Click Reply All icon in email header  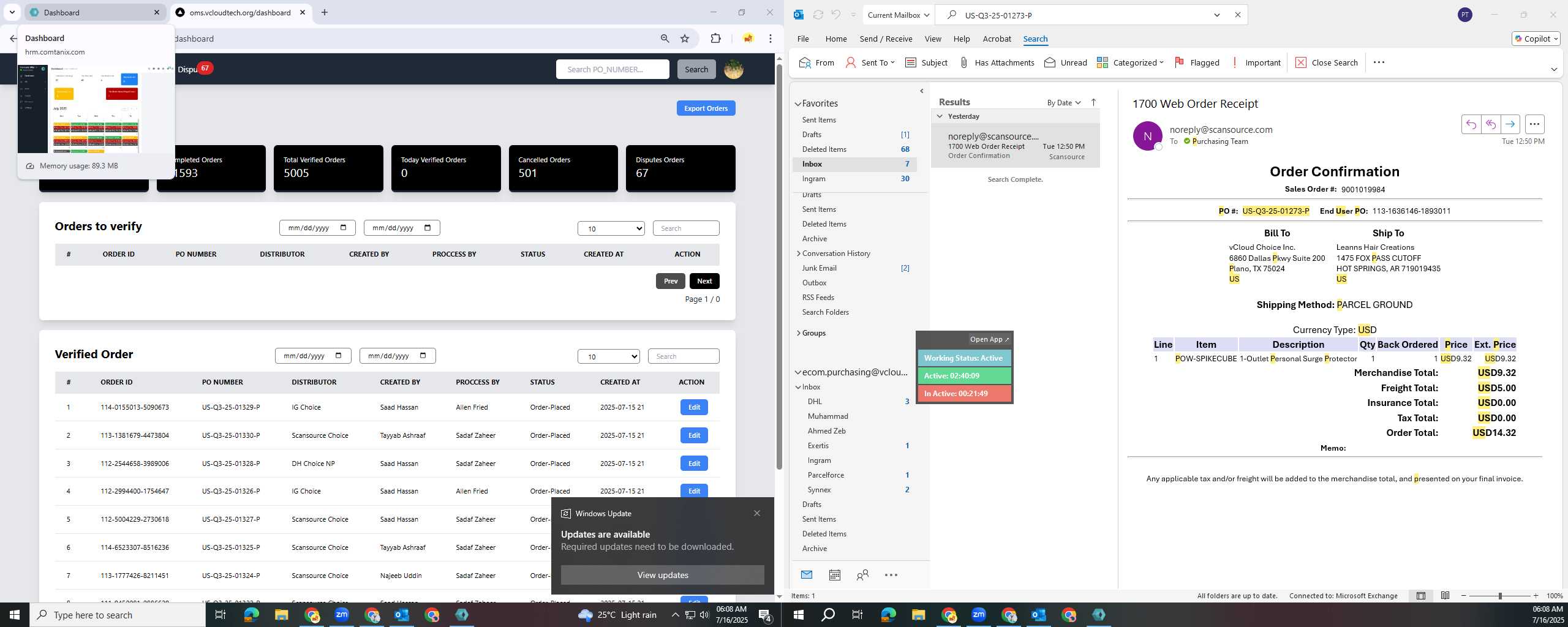[1490, 124]
